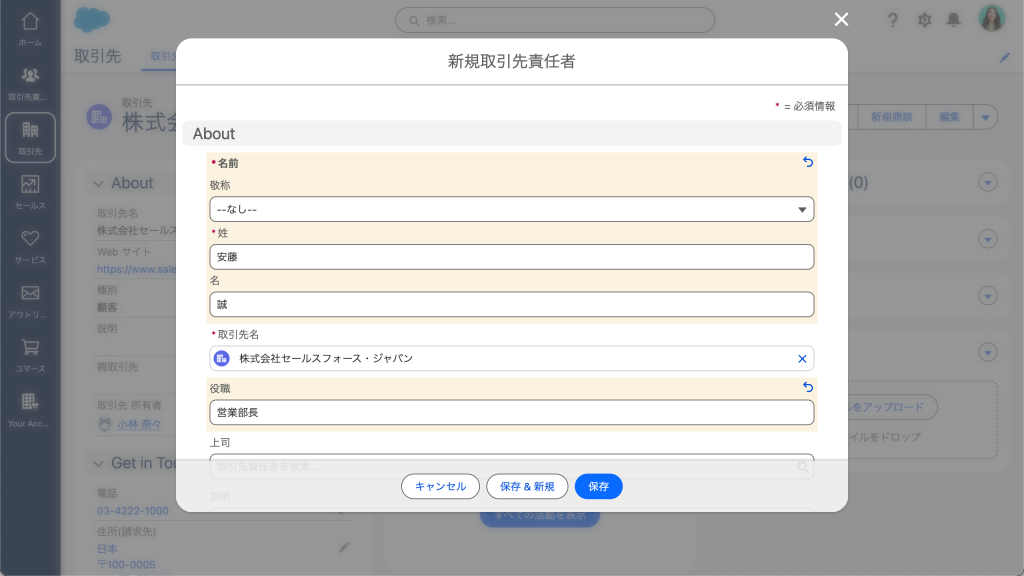Viewport: 1024px width, 576px height.
Task: Click into the 役職 field with 営業部長
Action: coord(511,413)
